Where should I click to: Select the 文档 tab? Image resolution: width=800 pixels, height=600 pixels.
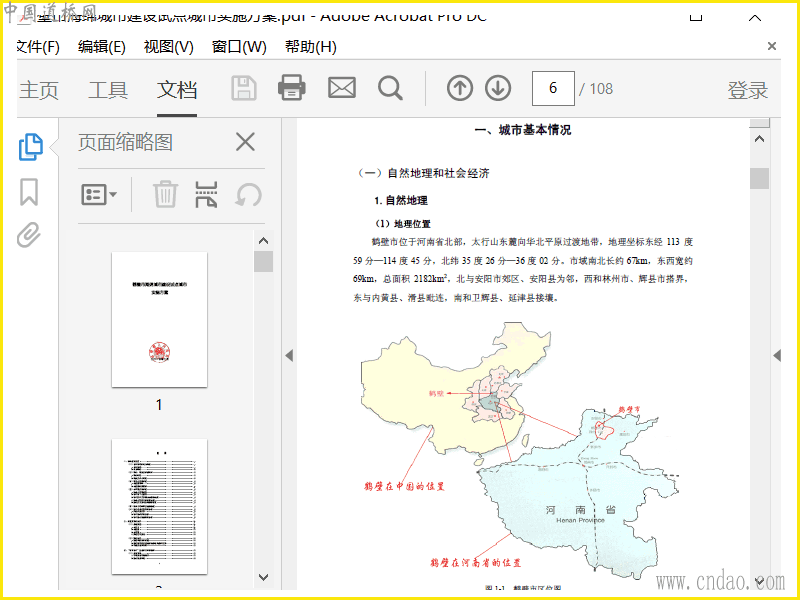(177, 90)
